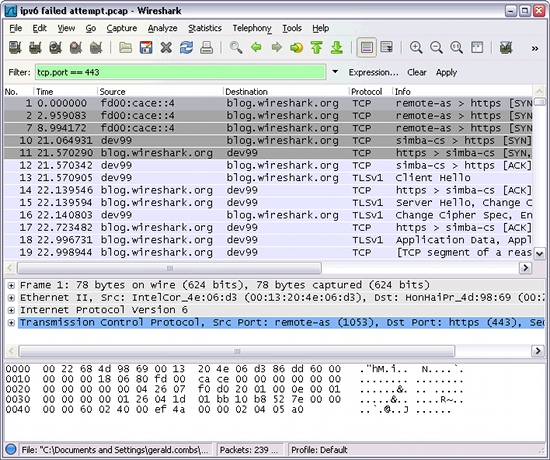Click the expert info status circle
Screen dimensions: 550x460
click(11, 449)
